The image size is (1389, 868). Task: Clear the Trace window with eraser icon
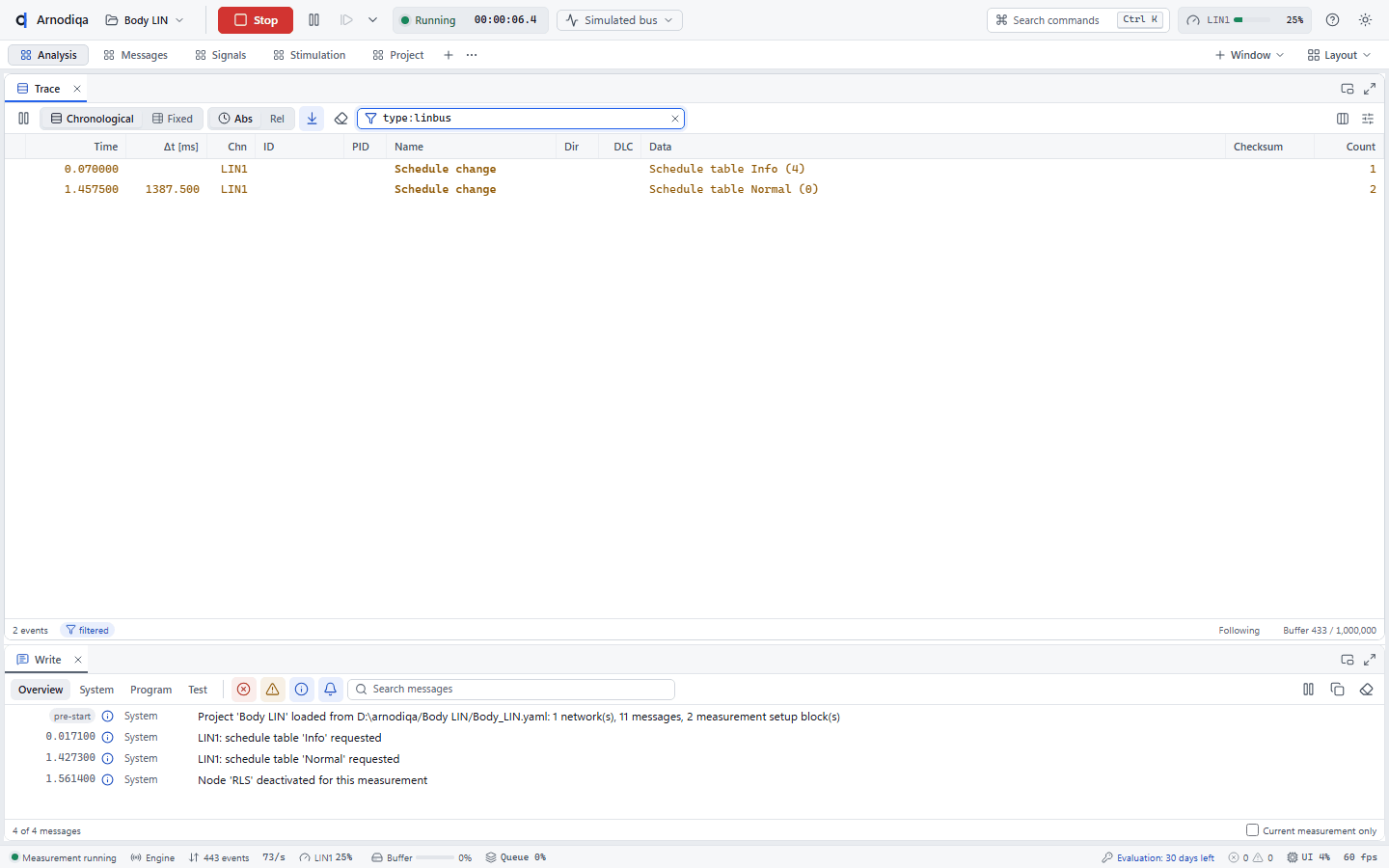(340, 119)
